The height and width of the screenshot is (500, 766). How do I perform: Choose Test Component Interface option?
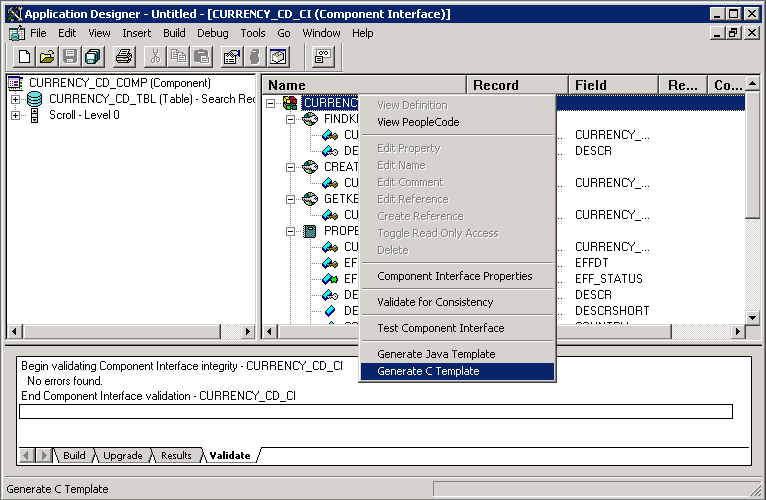pyautogui.click(x=440, y=328)
